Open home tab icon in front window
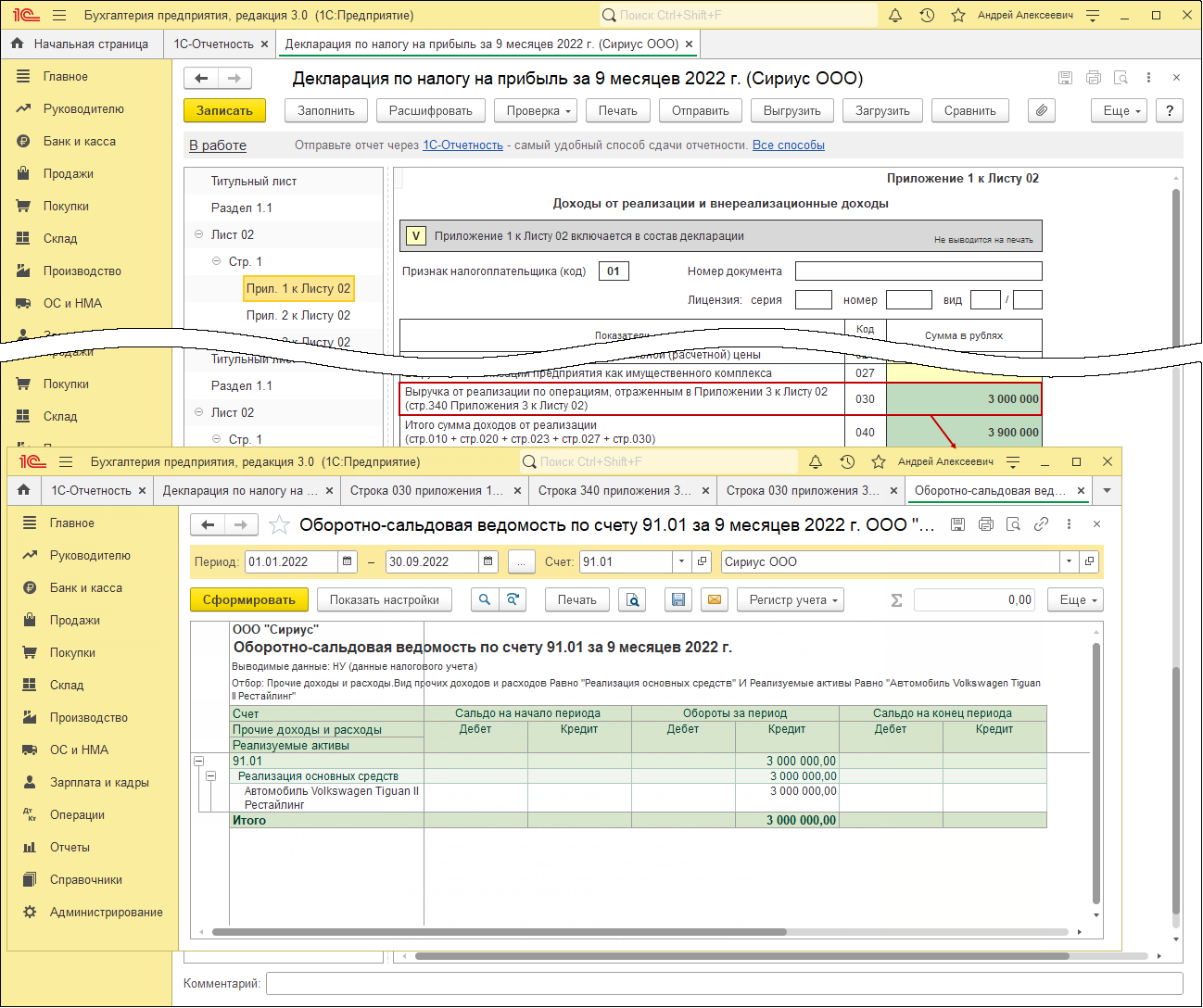The height and width of the screenshot is (1008, 1203). [24, 490]
